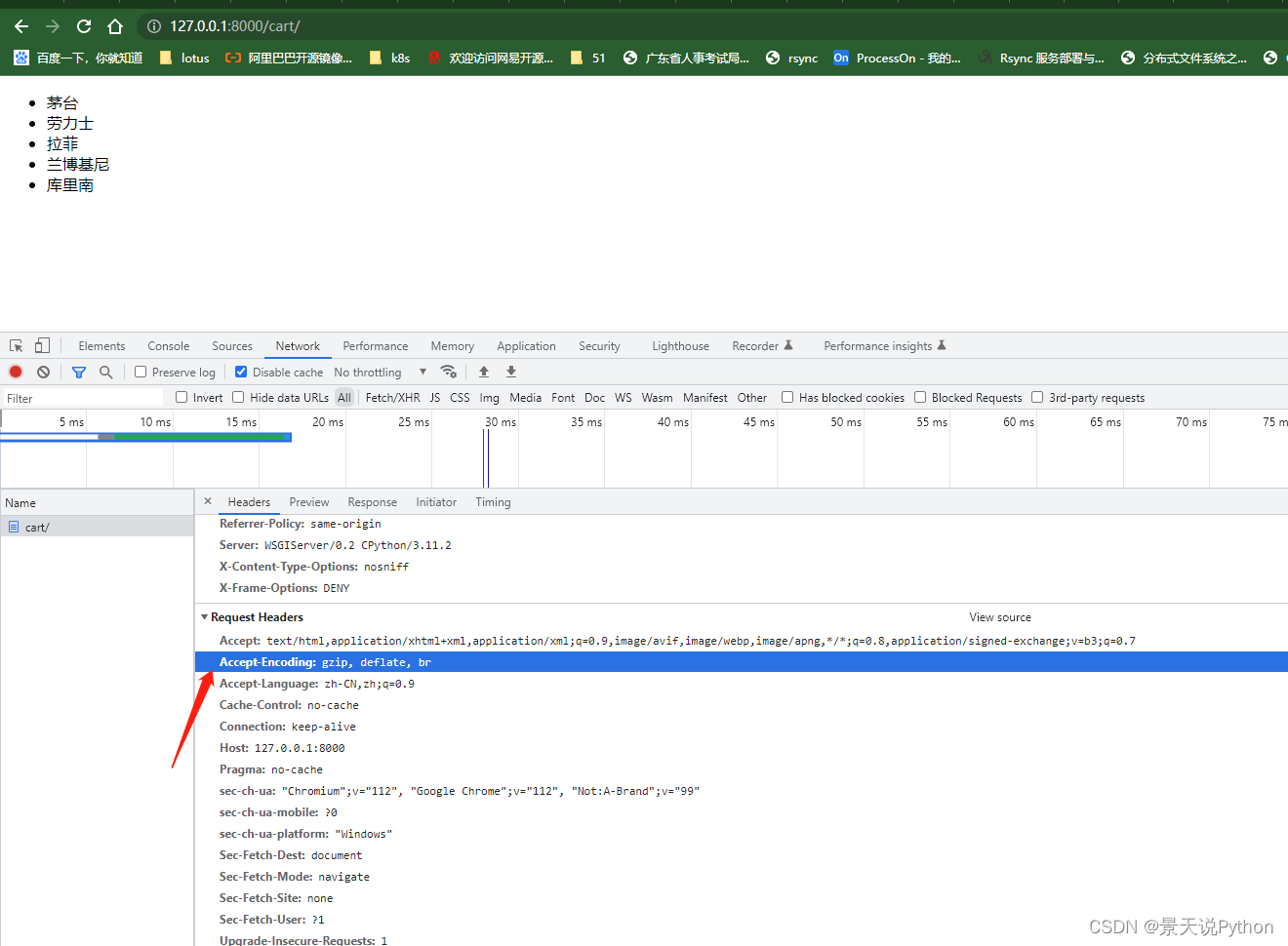The width and height of the screenshot is (1288, 946).
Task: Enable the Preserve log checkbox
Action: (x=141, y=372)
